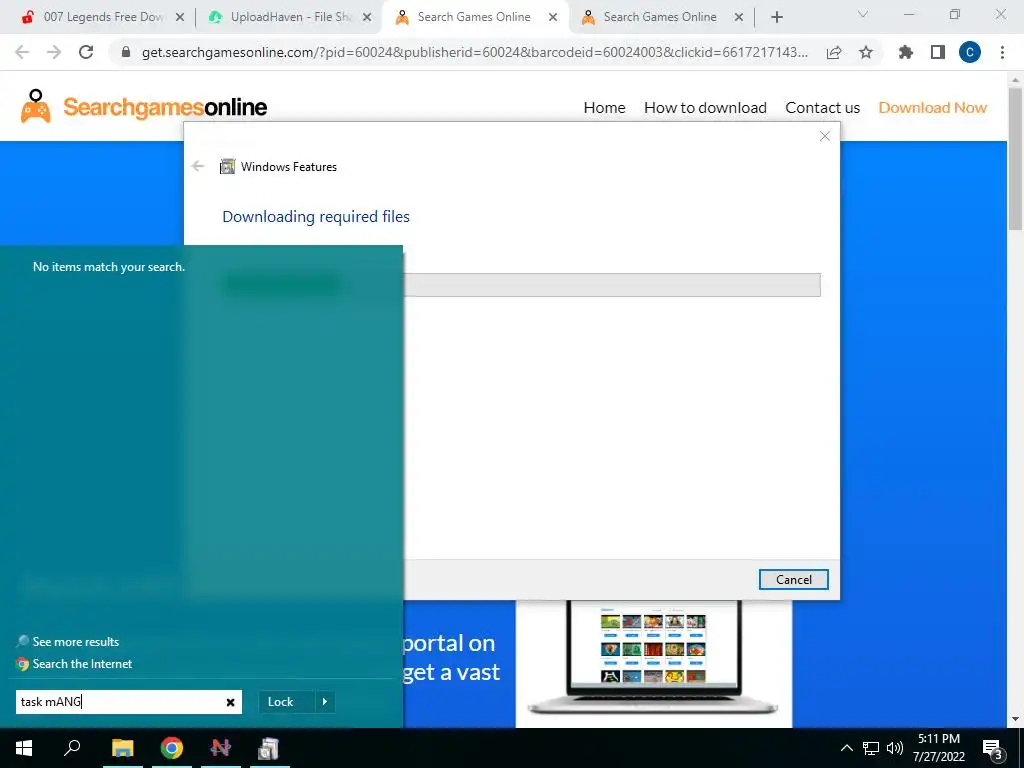
Task: Open network status tray icon
Action: pyautogui.click(x=871, y=748)
